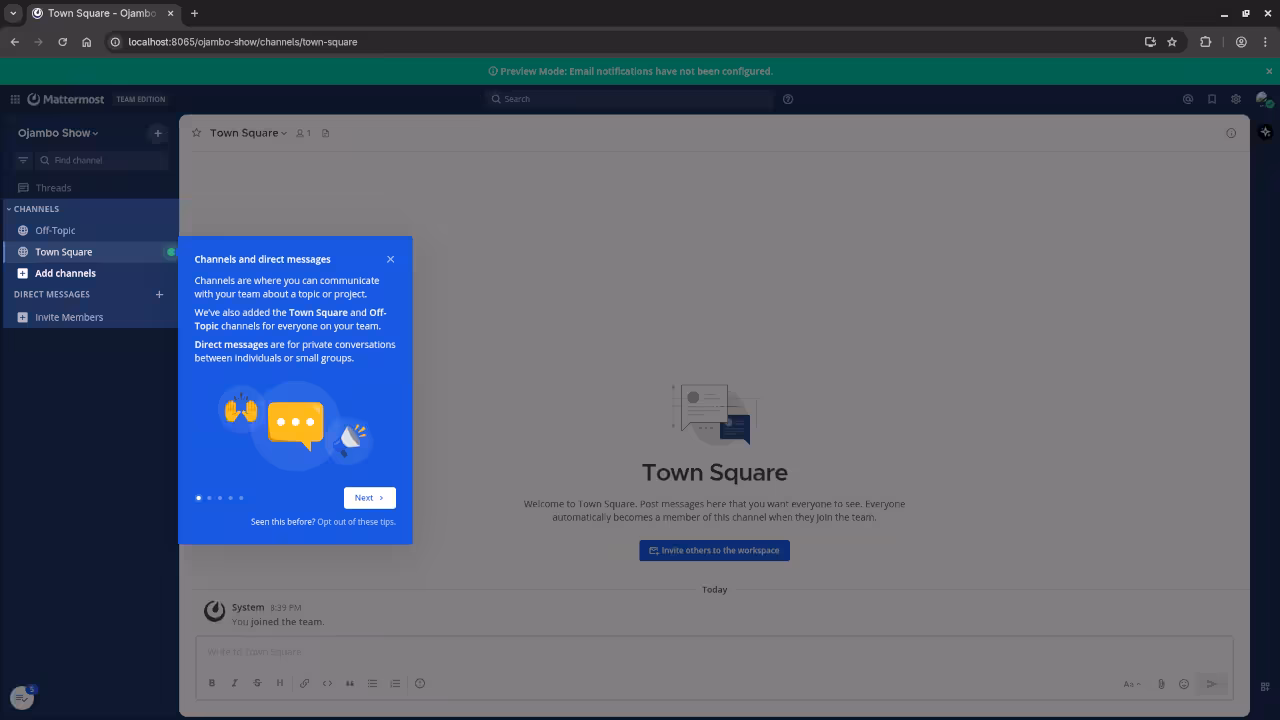View pinned messages in Town Square
Viewport: 1280px width, 720px height.
click(x=326, y=132)
